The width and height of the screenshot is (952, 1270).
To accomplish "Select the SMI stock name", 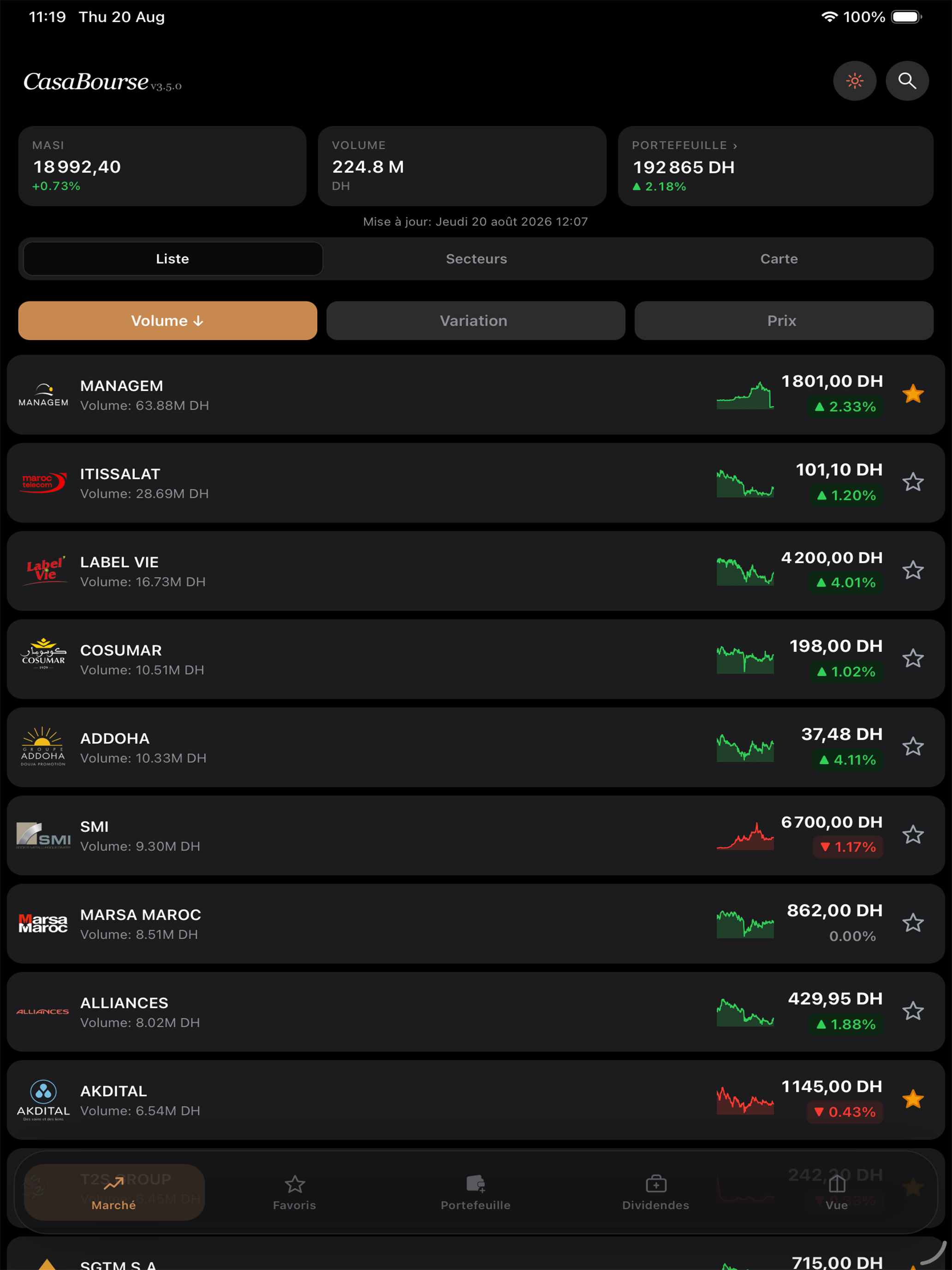I will tap(94, 827).
